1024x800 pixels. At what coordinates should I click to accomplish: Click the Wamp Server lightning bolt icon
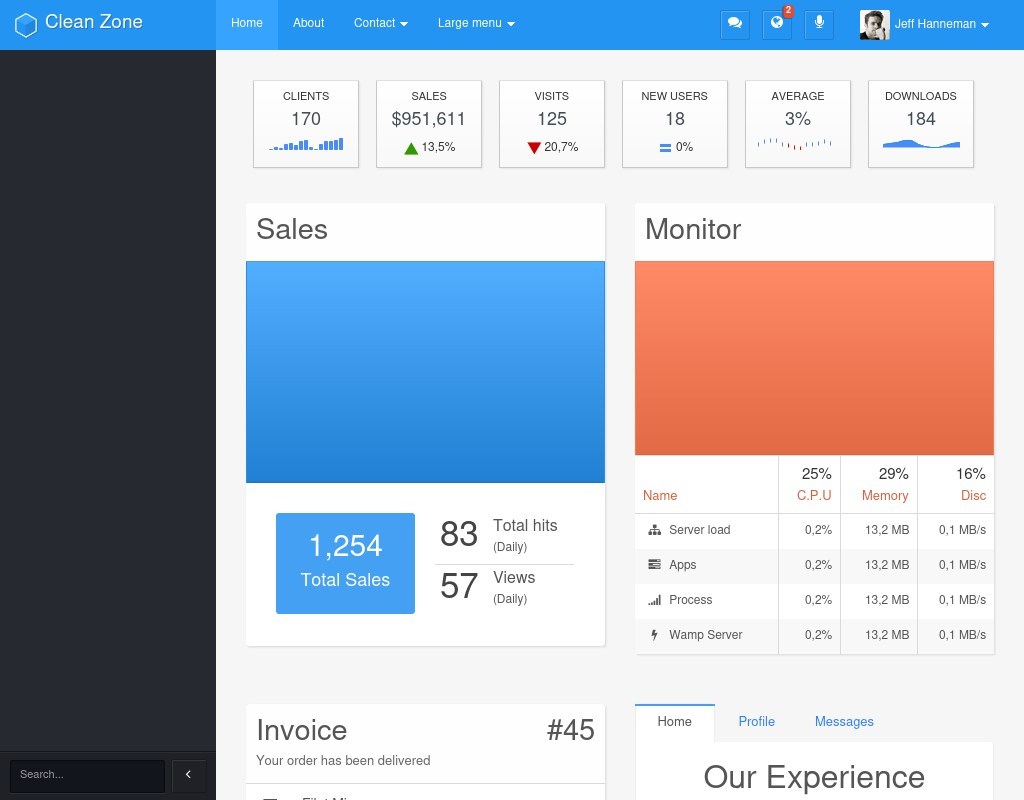pyautogui.click(x=655, y=635)
